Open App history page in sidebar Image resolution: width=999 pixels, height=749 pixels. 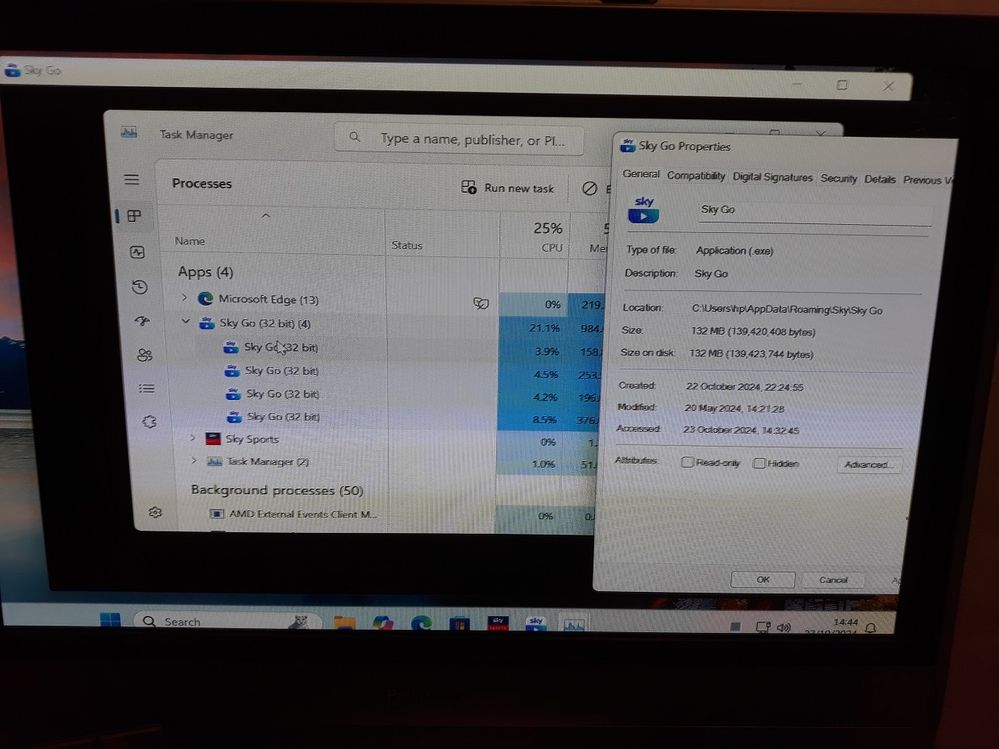click(140, 287)
